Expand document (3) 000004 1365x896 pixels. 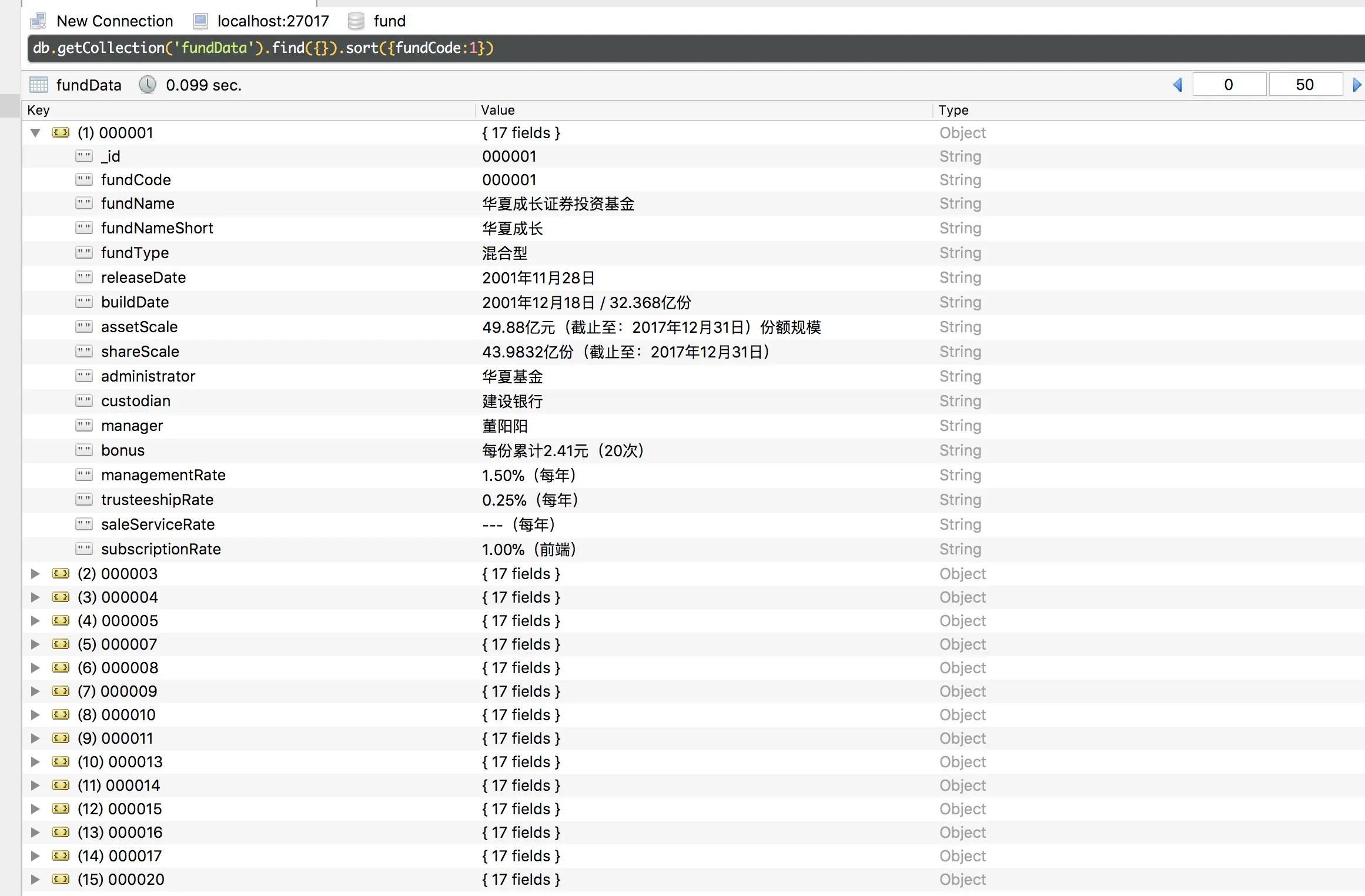35,597
